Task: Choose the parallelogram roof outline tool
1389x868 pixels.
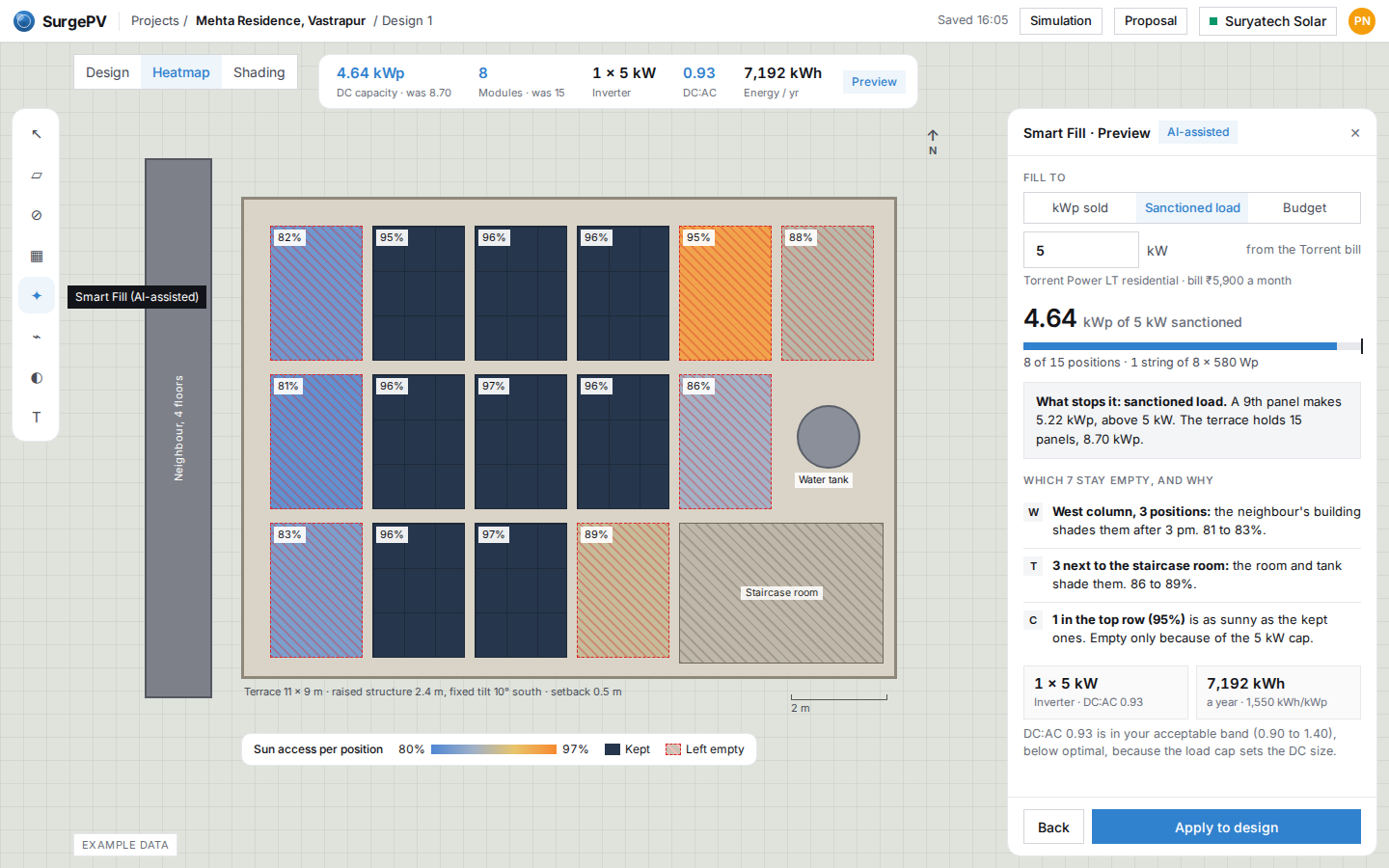Action: (37, 175)
